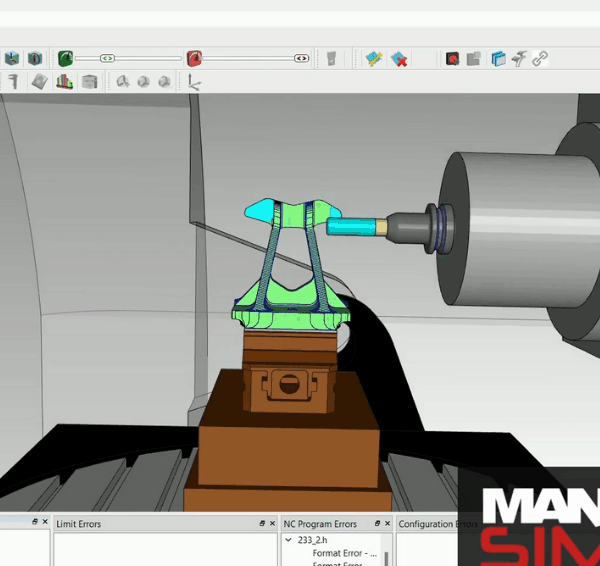The image size is (600, 566).
Task: Click the blue stacked windows icon
Action: (x=498, y=59)
